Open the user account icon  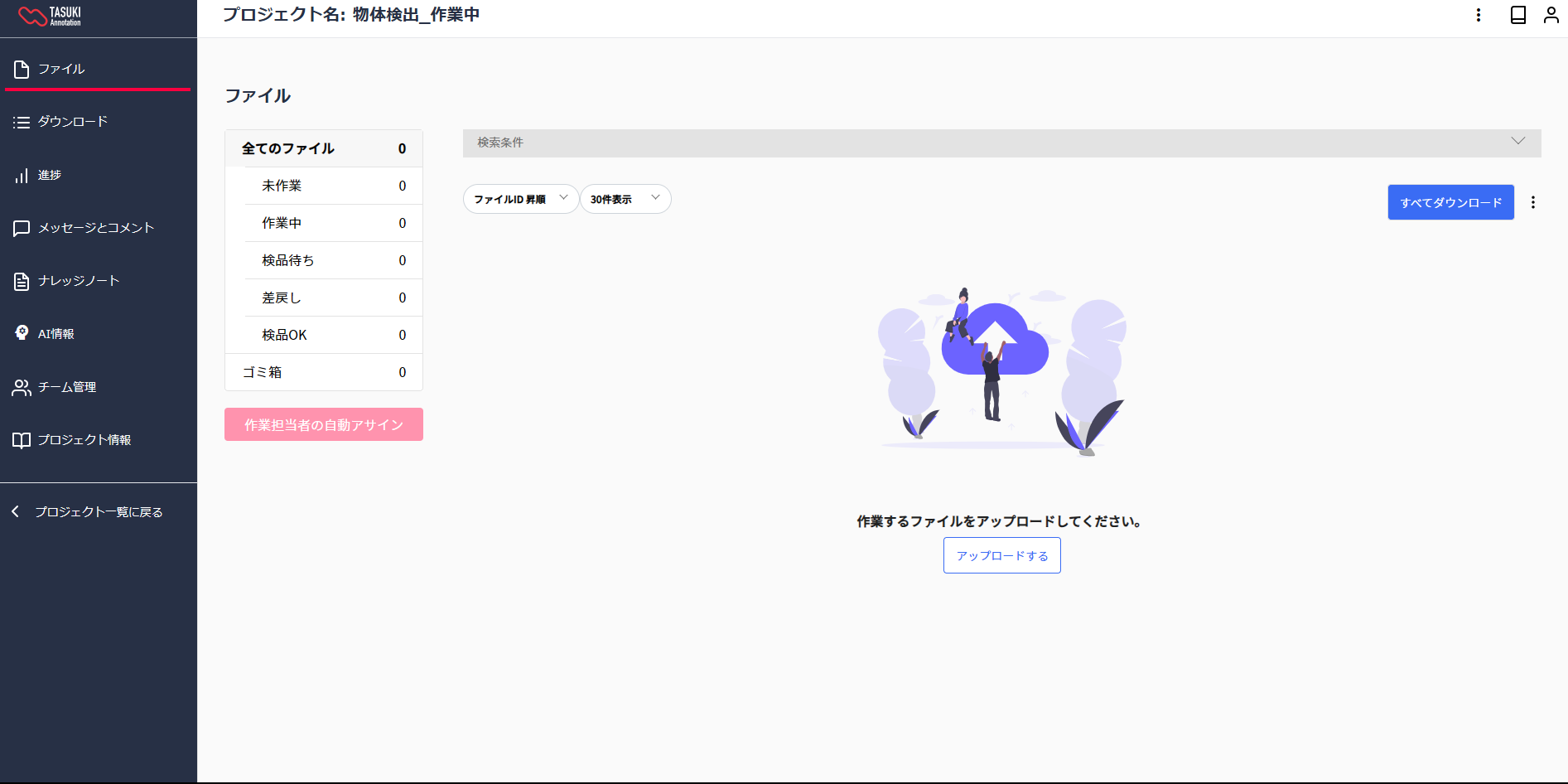click(x=1551, y=15)
